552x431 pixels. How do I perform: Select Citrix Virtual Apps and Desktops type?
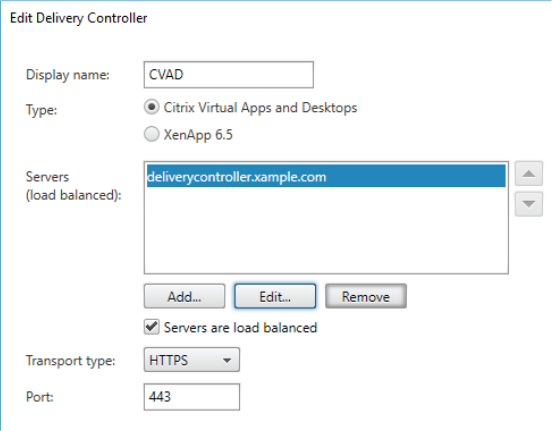point(151,107)
